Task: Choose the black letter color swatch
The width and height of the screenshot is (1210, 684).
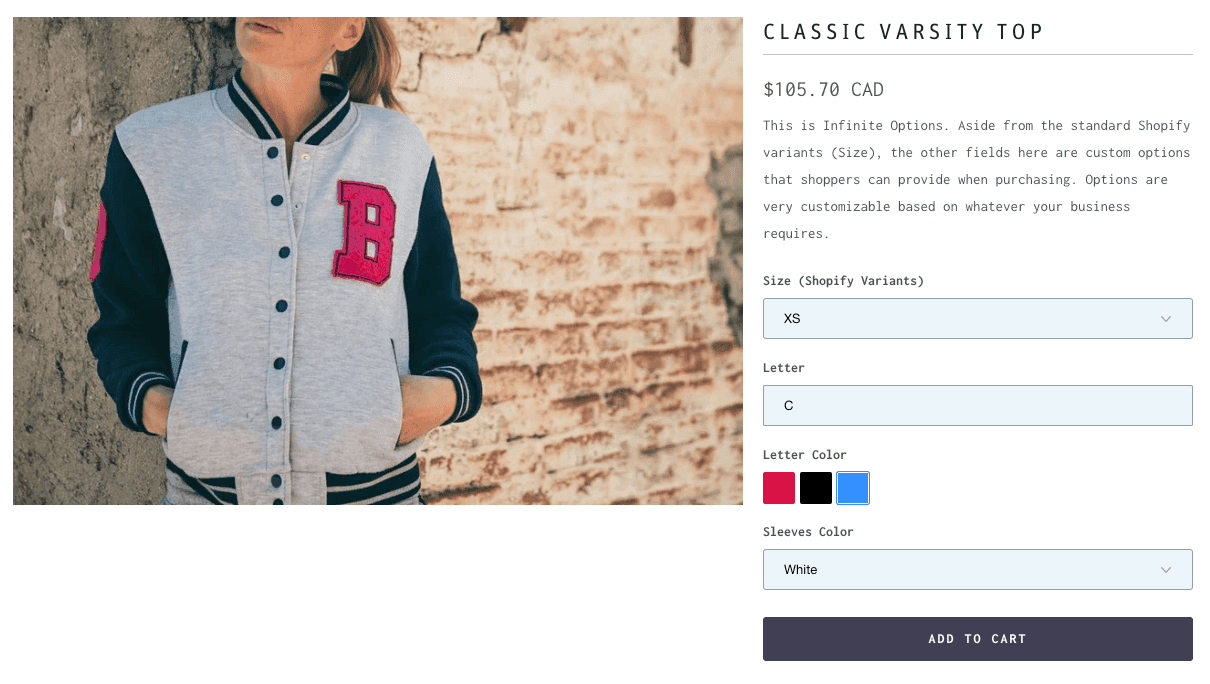Action: coord(816,488)
